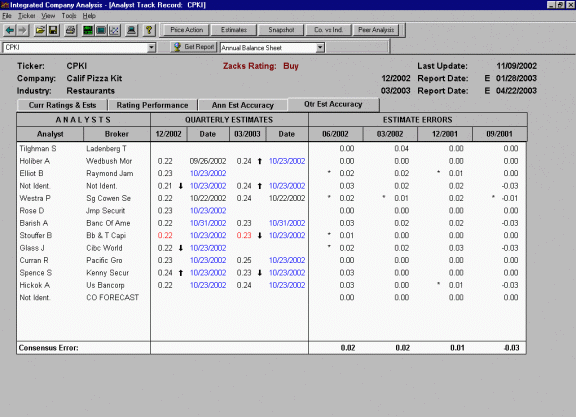Click the 03/2003 quarterly estimates column header
576x417 pixels.
click(x=247, y=134)
